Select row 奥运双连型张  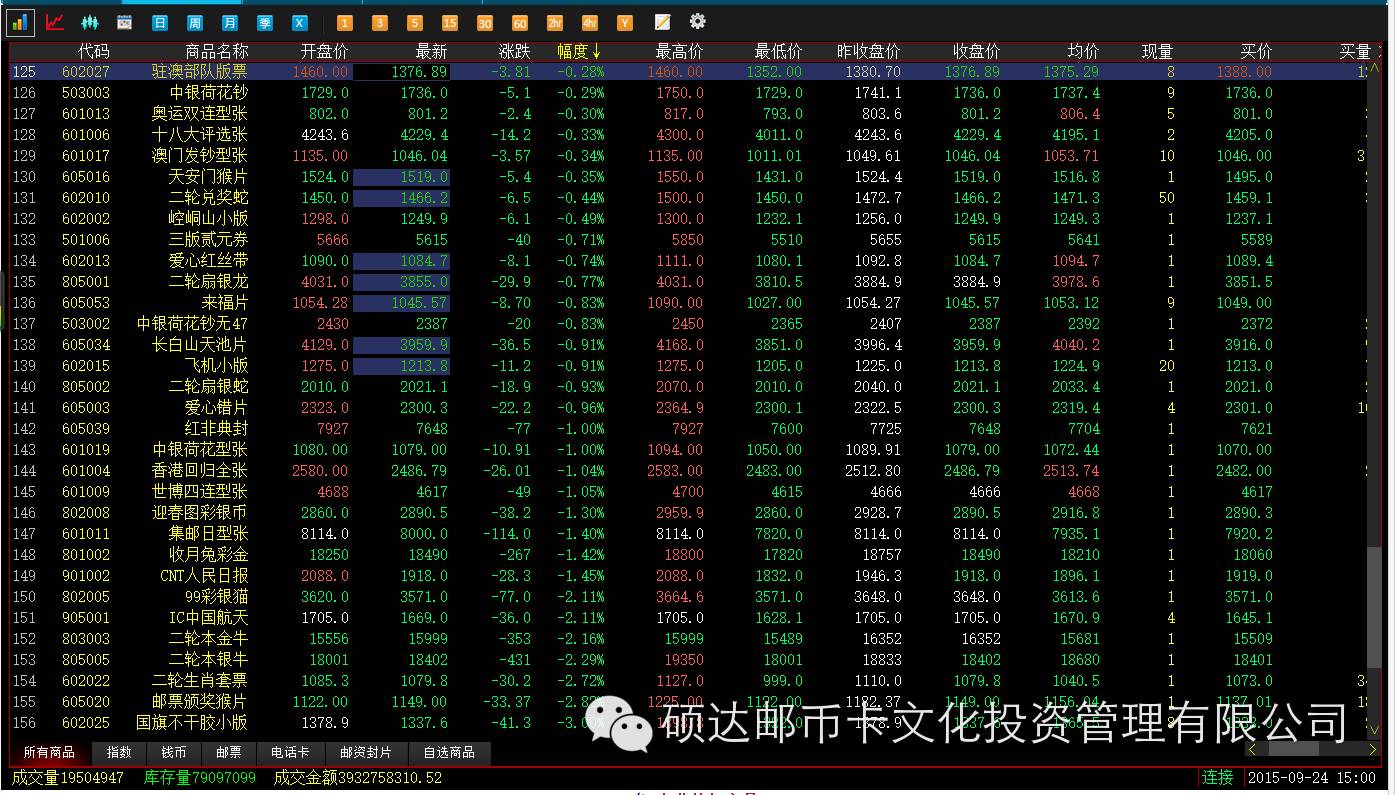pos(688,114)
